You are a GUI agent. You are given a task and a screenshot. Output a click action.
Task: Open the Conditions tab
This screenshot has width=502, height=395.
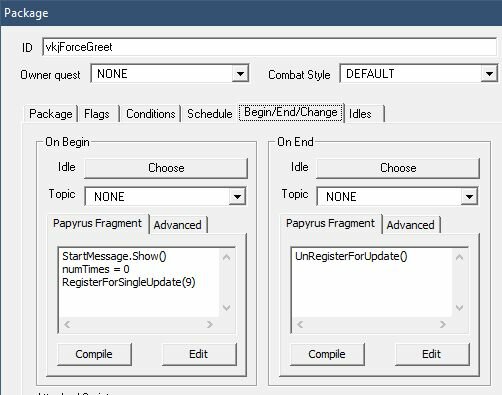[151, 114]
